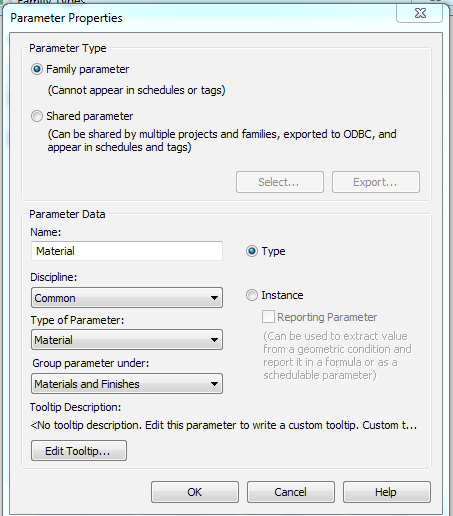The image size is (453, 516).
Task: Confirm with the OK button
Action: pyautogui.click(x=195, y=492)
